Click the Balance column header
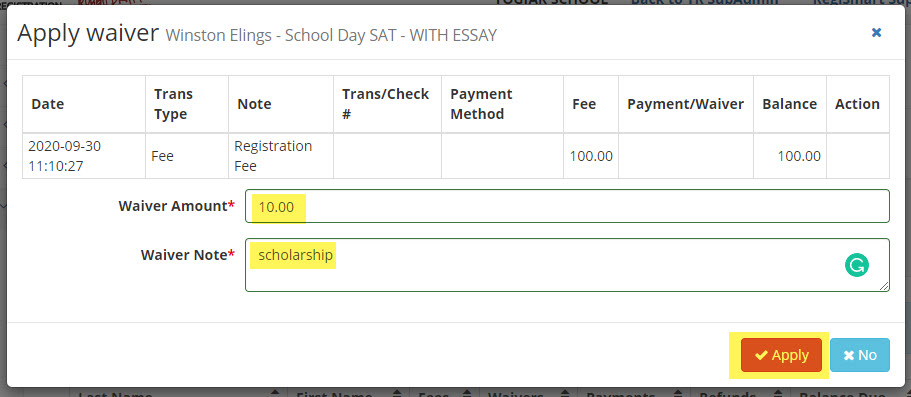 [x=790, y=104]
